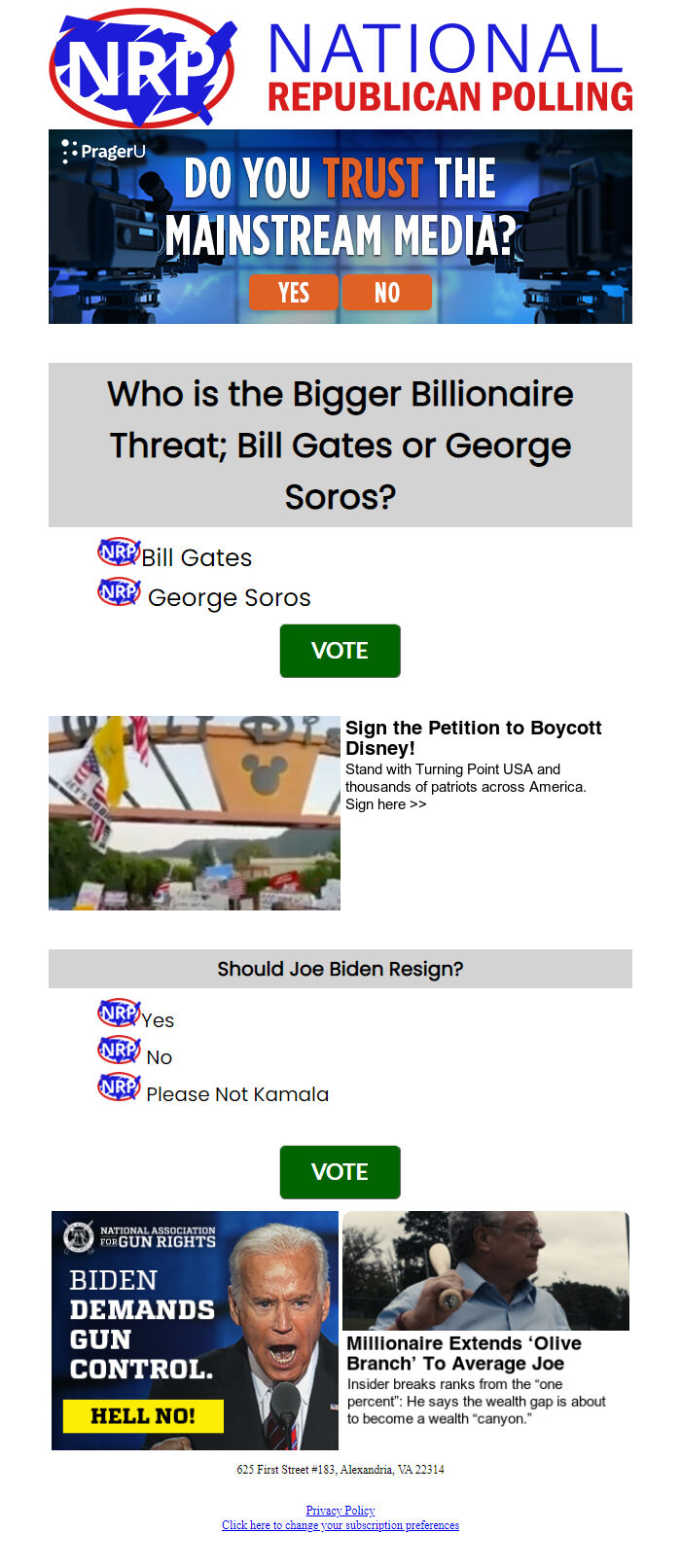This screenshot has width=681, height=1568.
Task: Open Sign the Petition to Boycott Disney headline
Action: [x=473, y=737]
